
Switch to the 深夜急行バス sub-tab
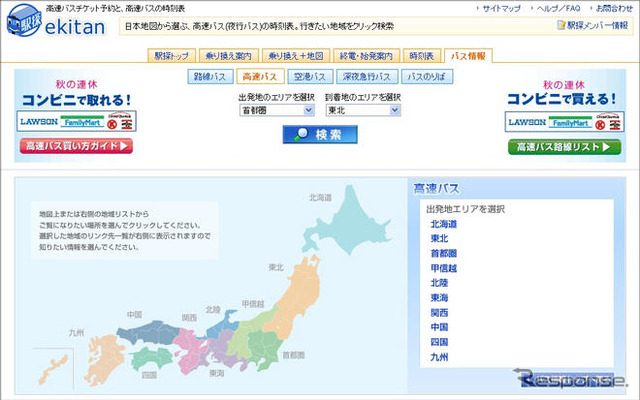[x=365, y=76]
